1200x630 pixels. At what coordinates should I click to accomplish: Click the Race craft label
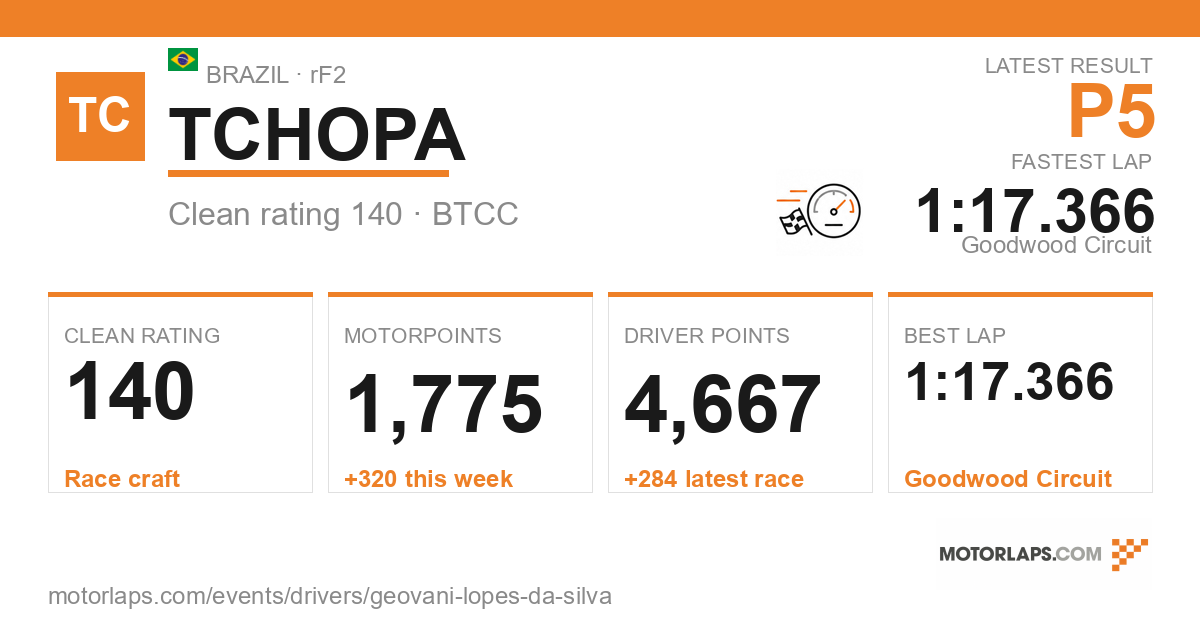pyautogui.click(x=122, y=479)
